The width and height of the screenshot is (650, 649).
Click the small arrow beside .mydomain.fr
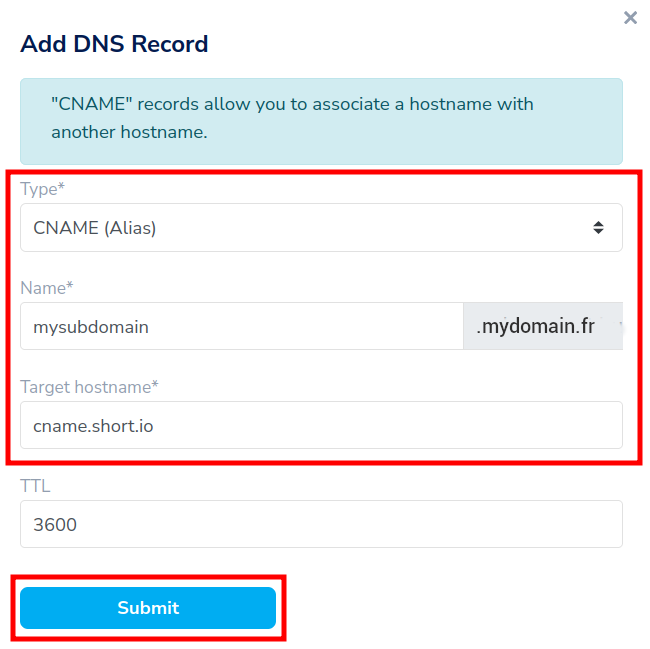tap(619, 326)
